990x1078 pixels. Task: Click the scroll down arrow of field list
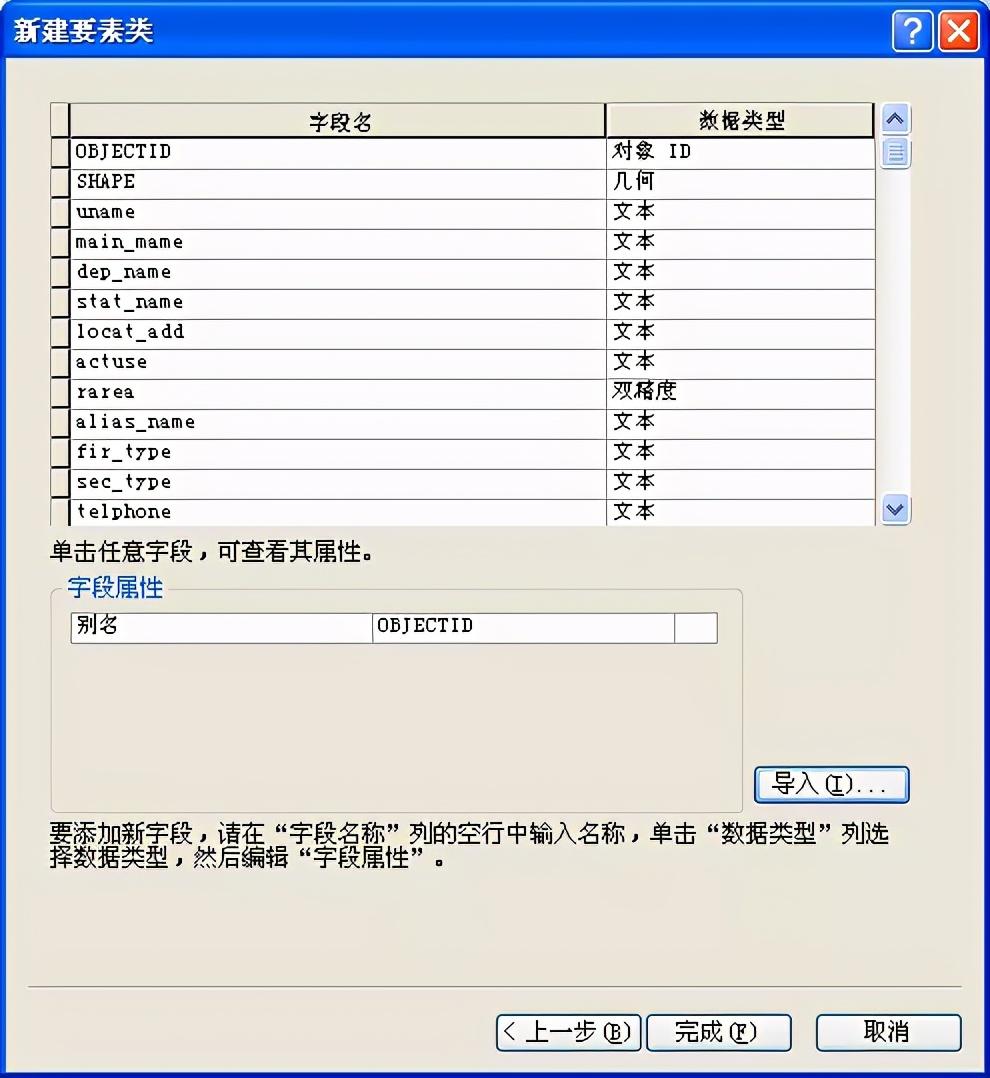(x=895, y=509)
